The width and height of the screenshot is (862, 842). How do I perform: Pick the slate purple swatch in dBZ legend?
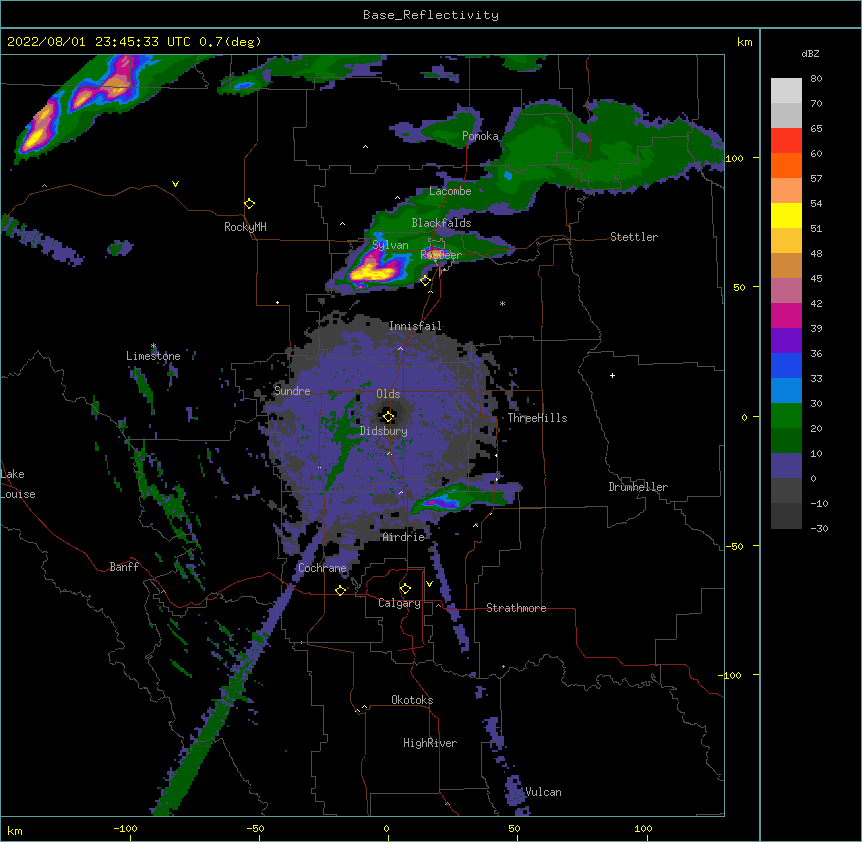(x=786, y=466)
